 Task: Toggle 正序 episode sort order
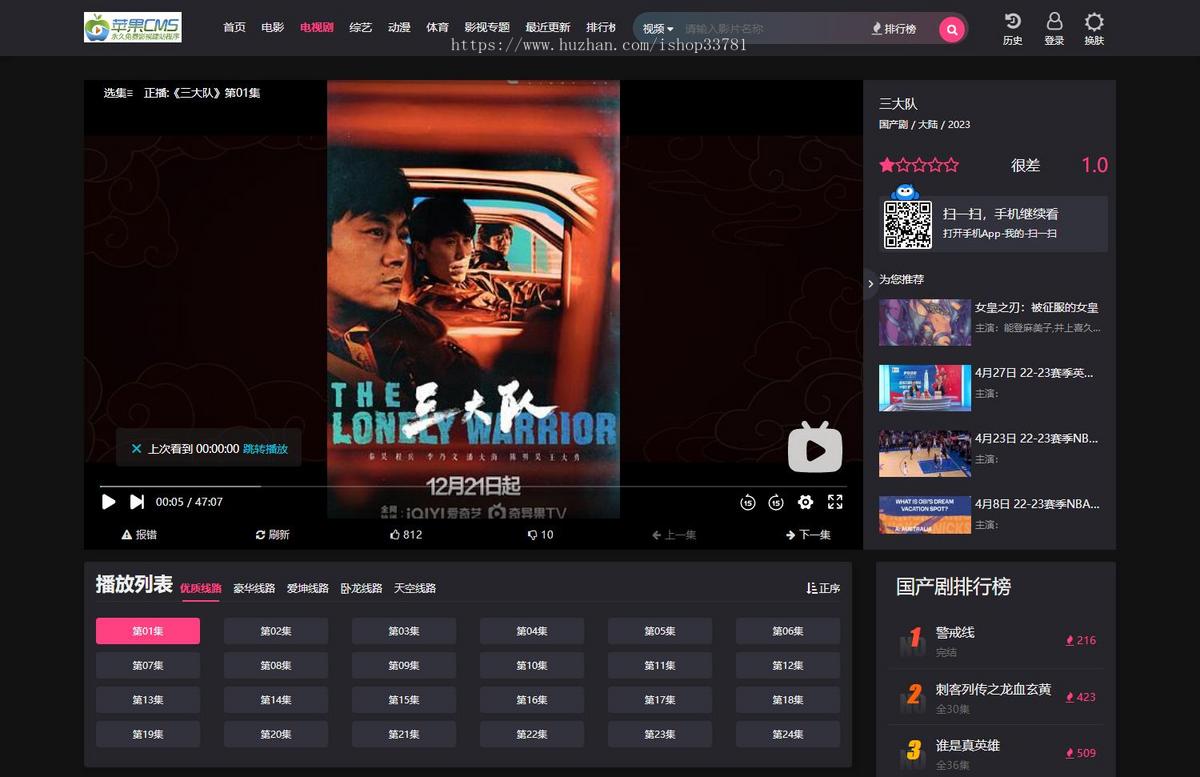click(823, 588)
